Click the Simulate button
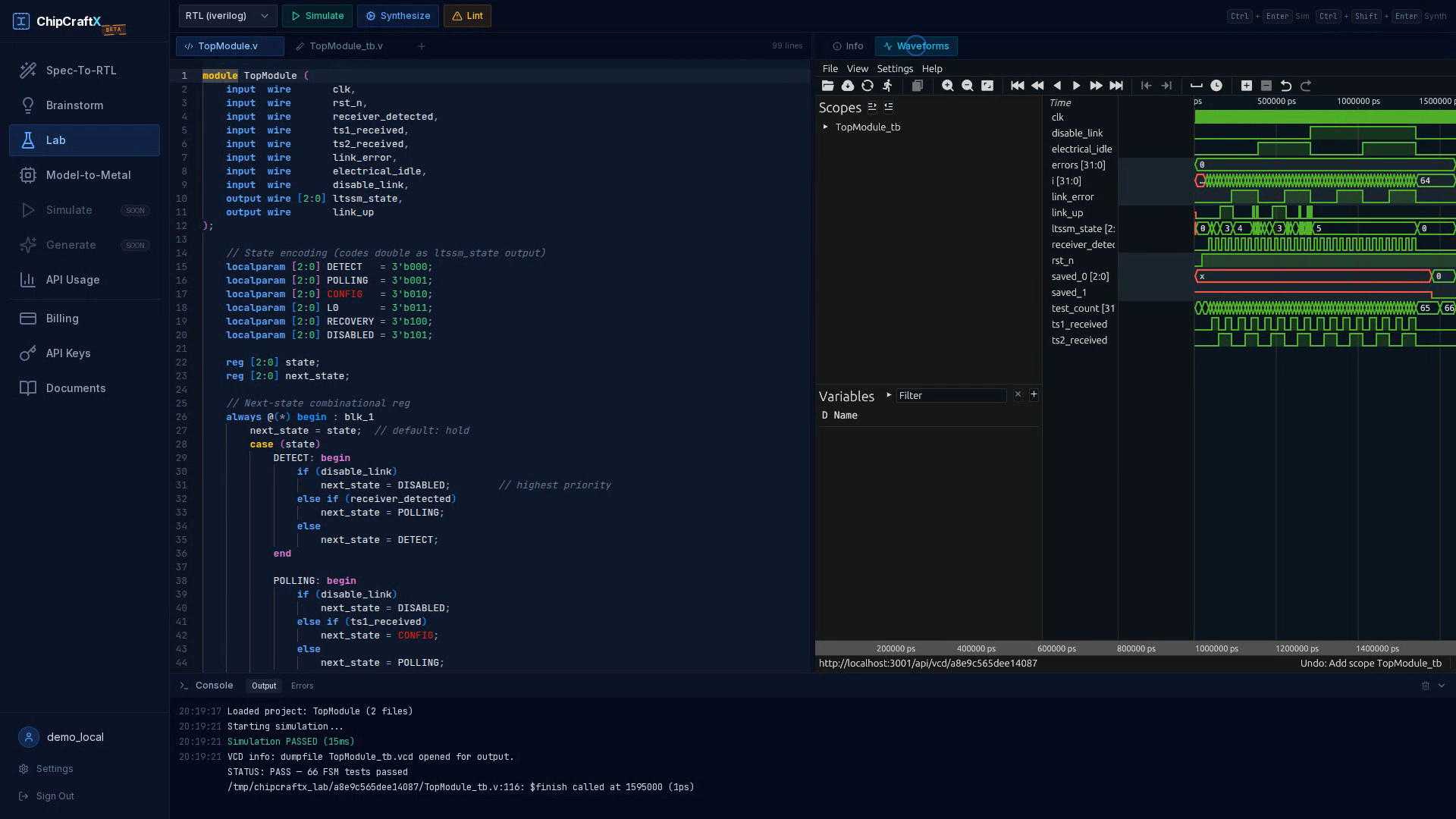 317,16
